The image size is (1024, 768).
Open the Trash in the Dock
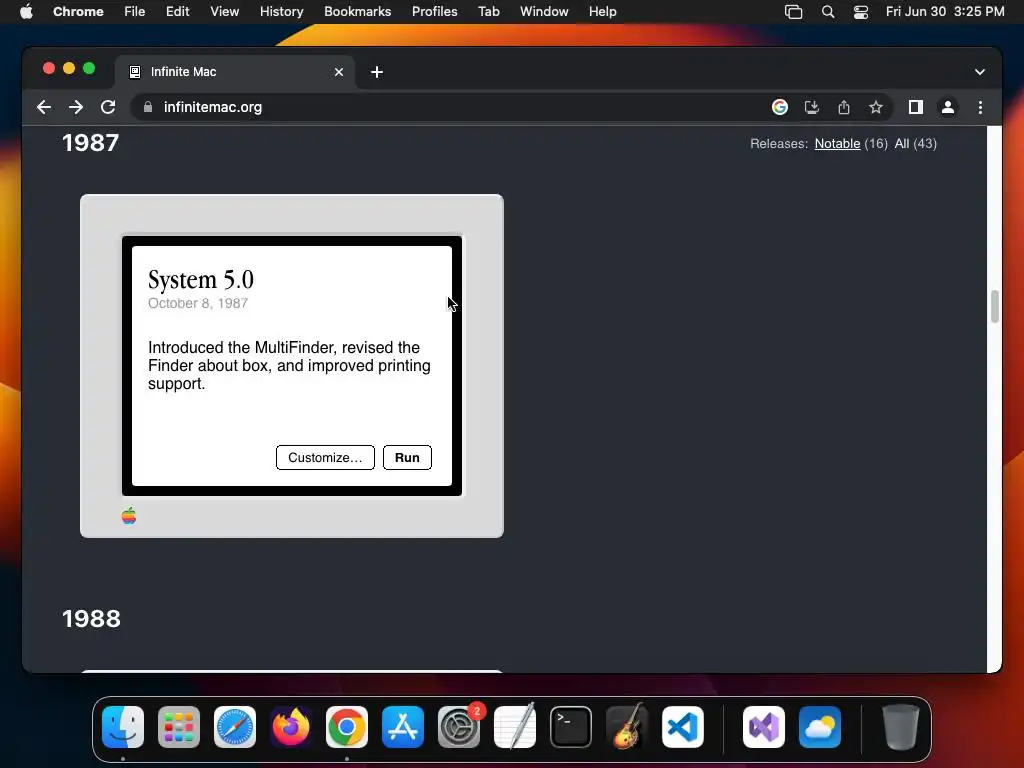click(x=901, y=727)
